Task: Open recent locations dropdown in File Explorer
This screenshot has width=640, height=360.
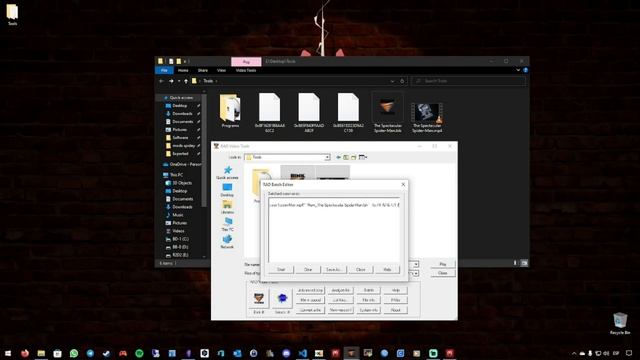Action: (179, 81)
